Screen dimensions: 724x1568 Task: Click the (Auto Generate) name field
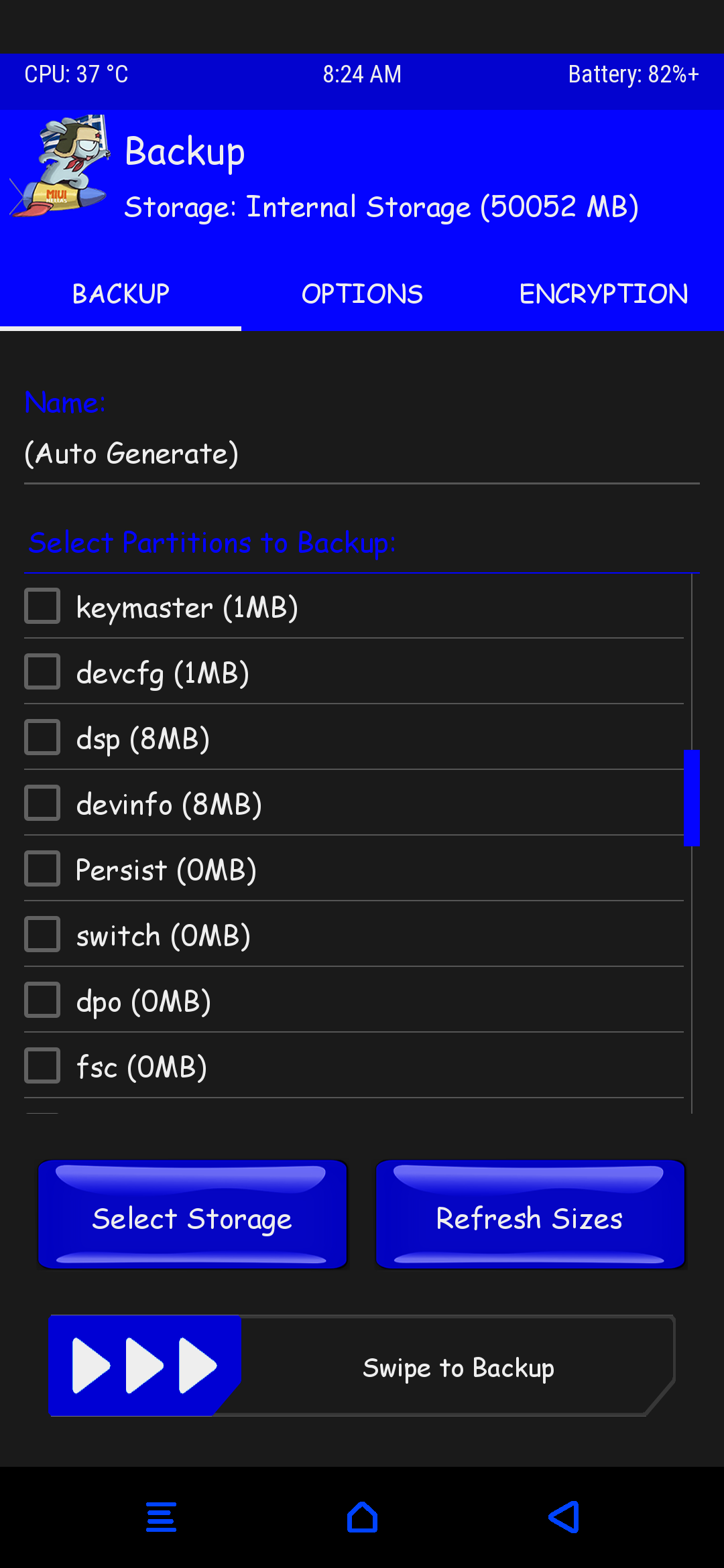click(362, 454)
